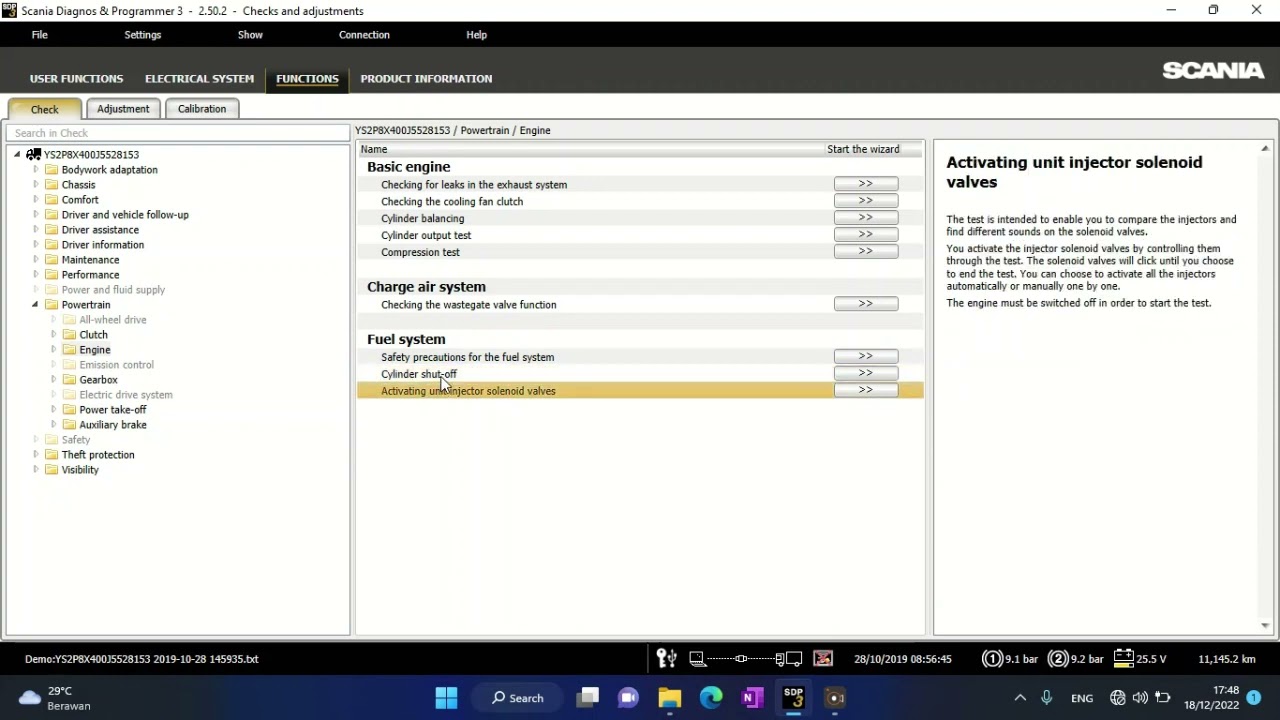
Task: Click the computer-to-vehicle connection icon
Action: click(x=746, y=658)
